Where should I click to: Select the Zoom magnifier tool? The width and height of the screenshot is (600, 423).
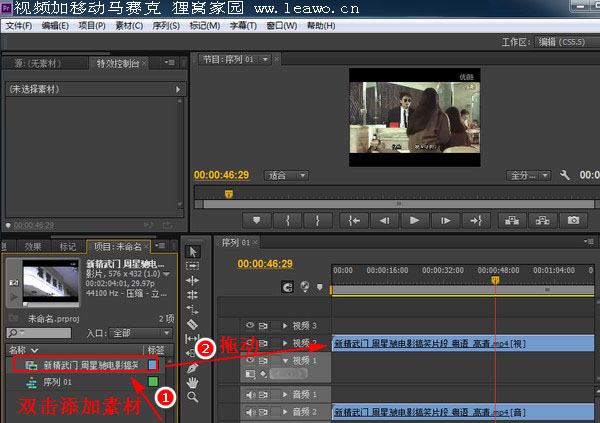(192, 397)
